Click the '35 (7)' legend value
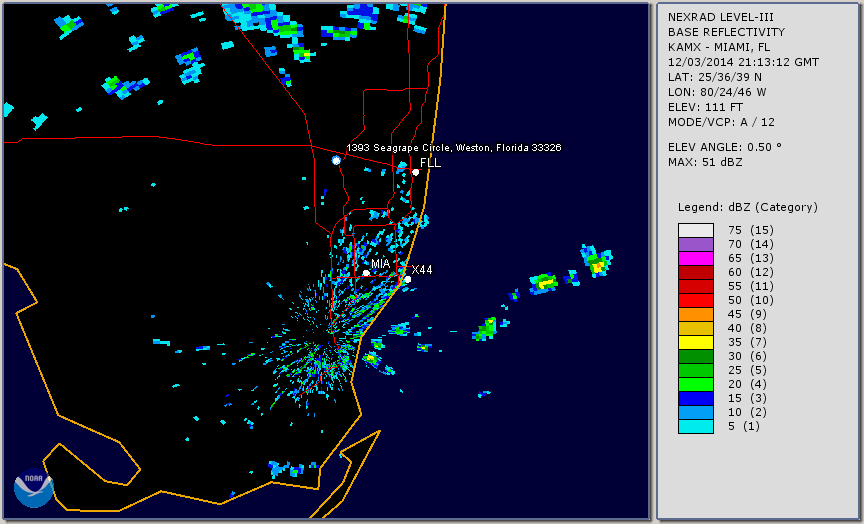Image resolution: width=864 pixels, height=524 pixels. [x=747, y=343]
